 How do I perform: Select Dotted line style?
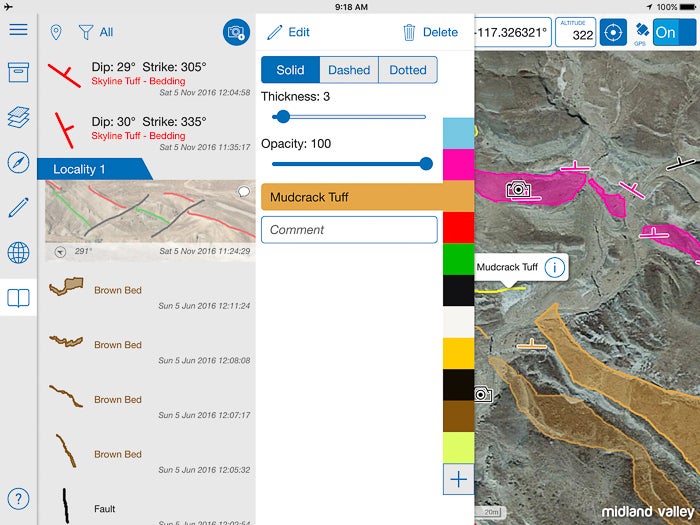click(408, 70)
